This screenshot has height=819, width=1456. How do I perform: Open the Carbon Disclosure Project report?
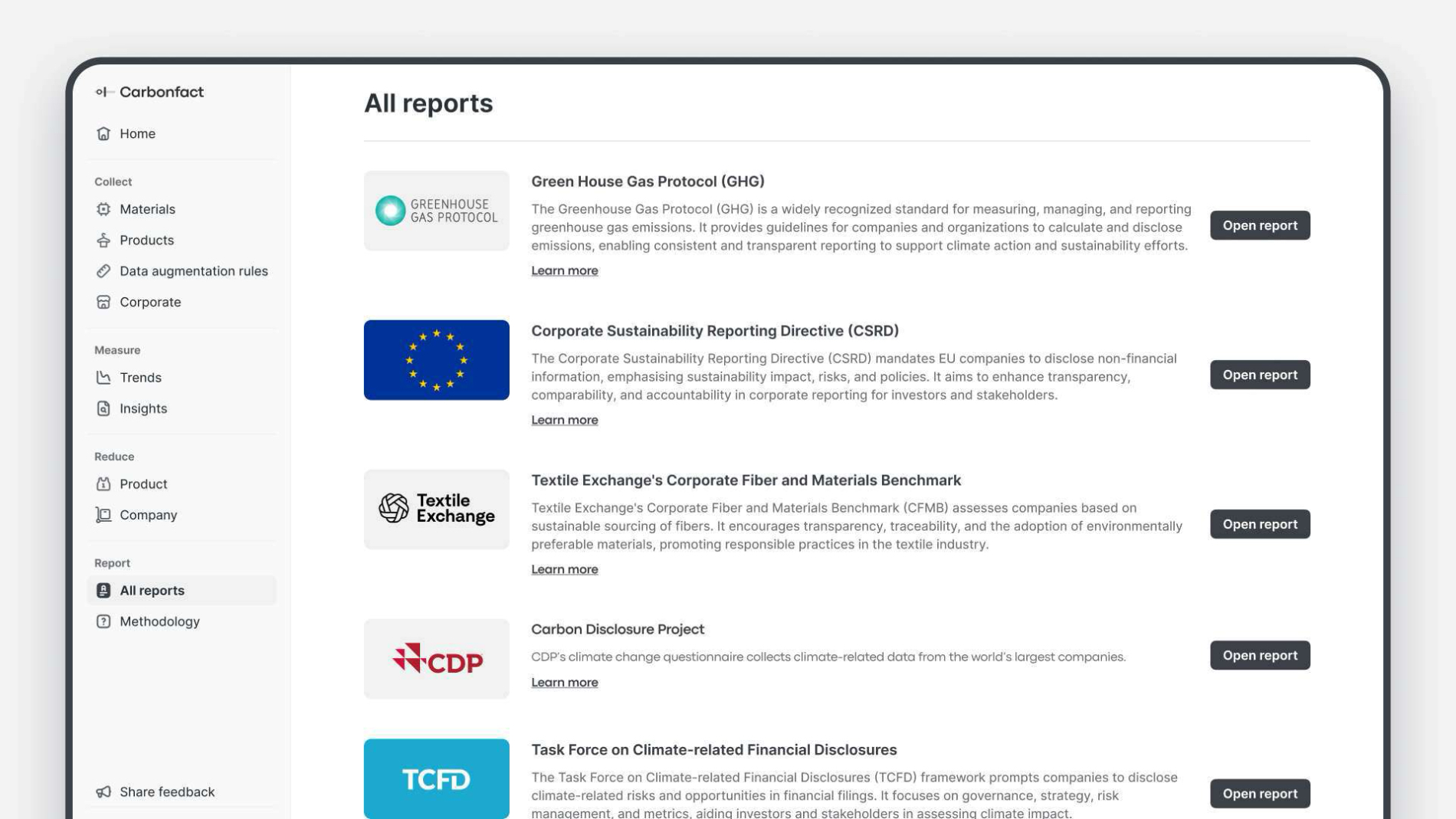[1260, 655]
